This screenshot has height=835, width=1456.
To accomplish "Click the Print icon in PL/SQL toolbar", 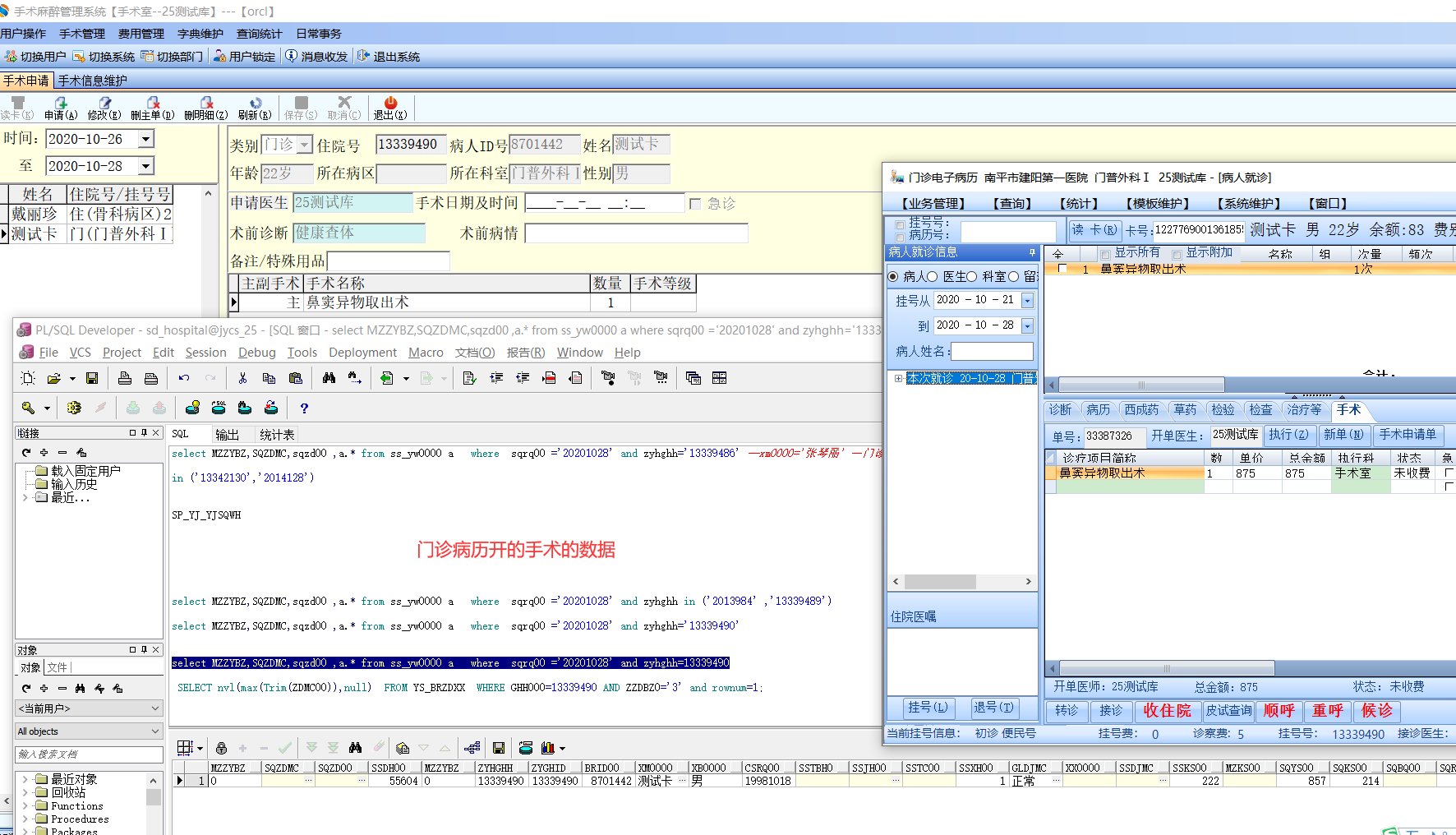I will (x=125, y=378).
